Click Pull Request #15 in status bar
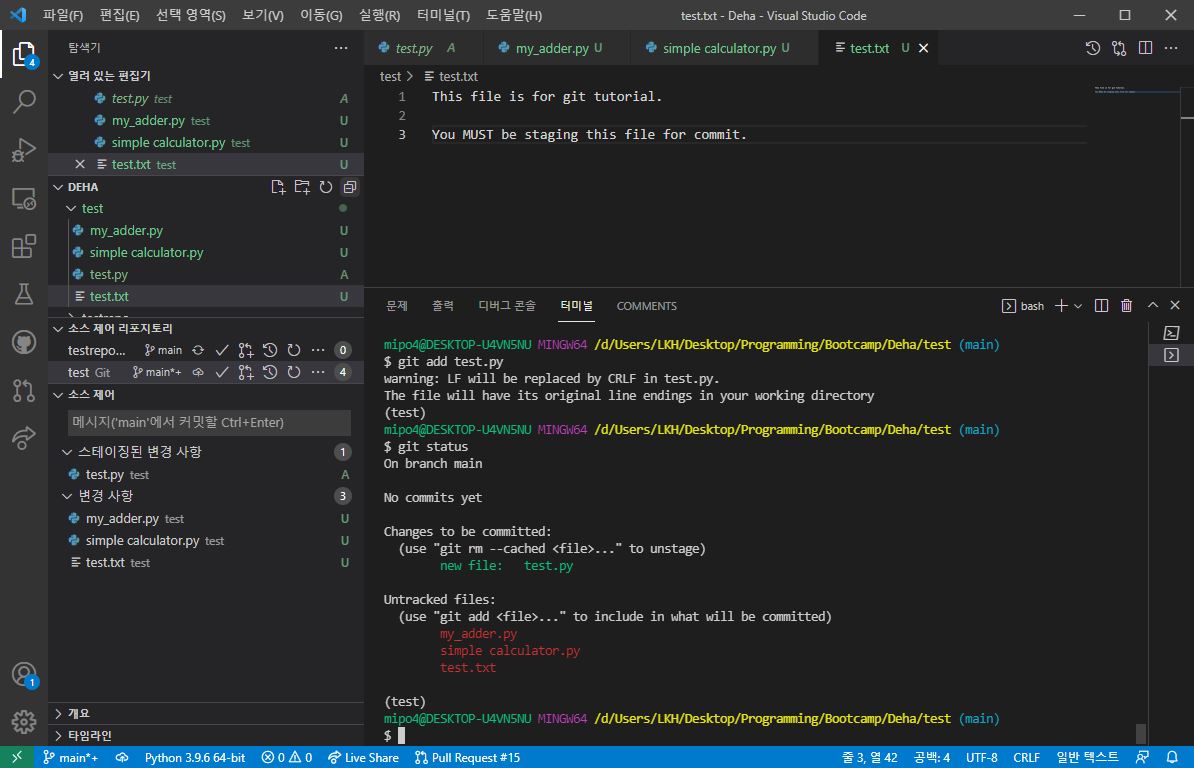 (x=468, y=757)
